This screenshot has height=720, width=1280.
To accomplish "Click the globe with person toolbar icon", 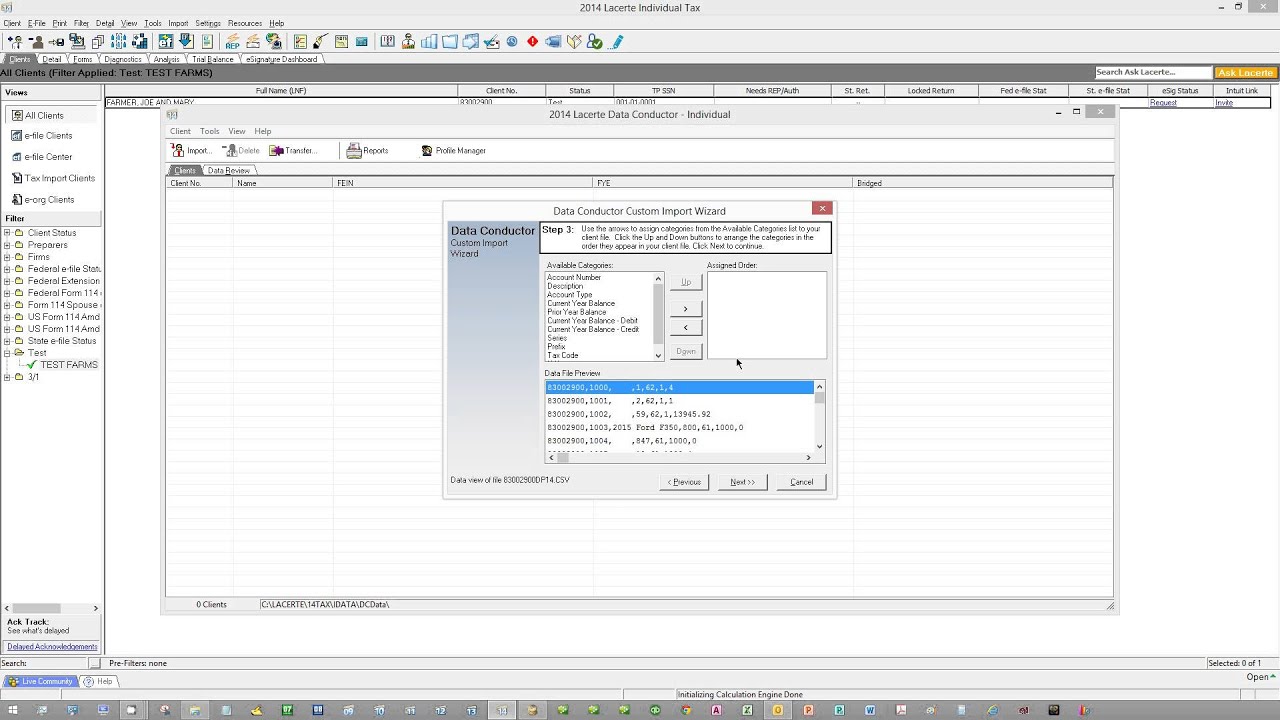I will pos(274,42).
